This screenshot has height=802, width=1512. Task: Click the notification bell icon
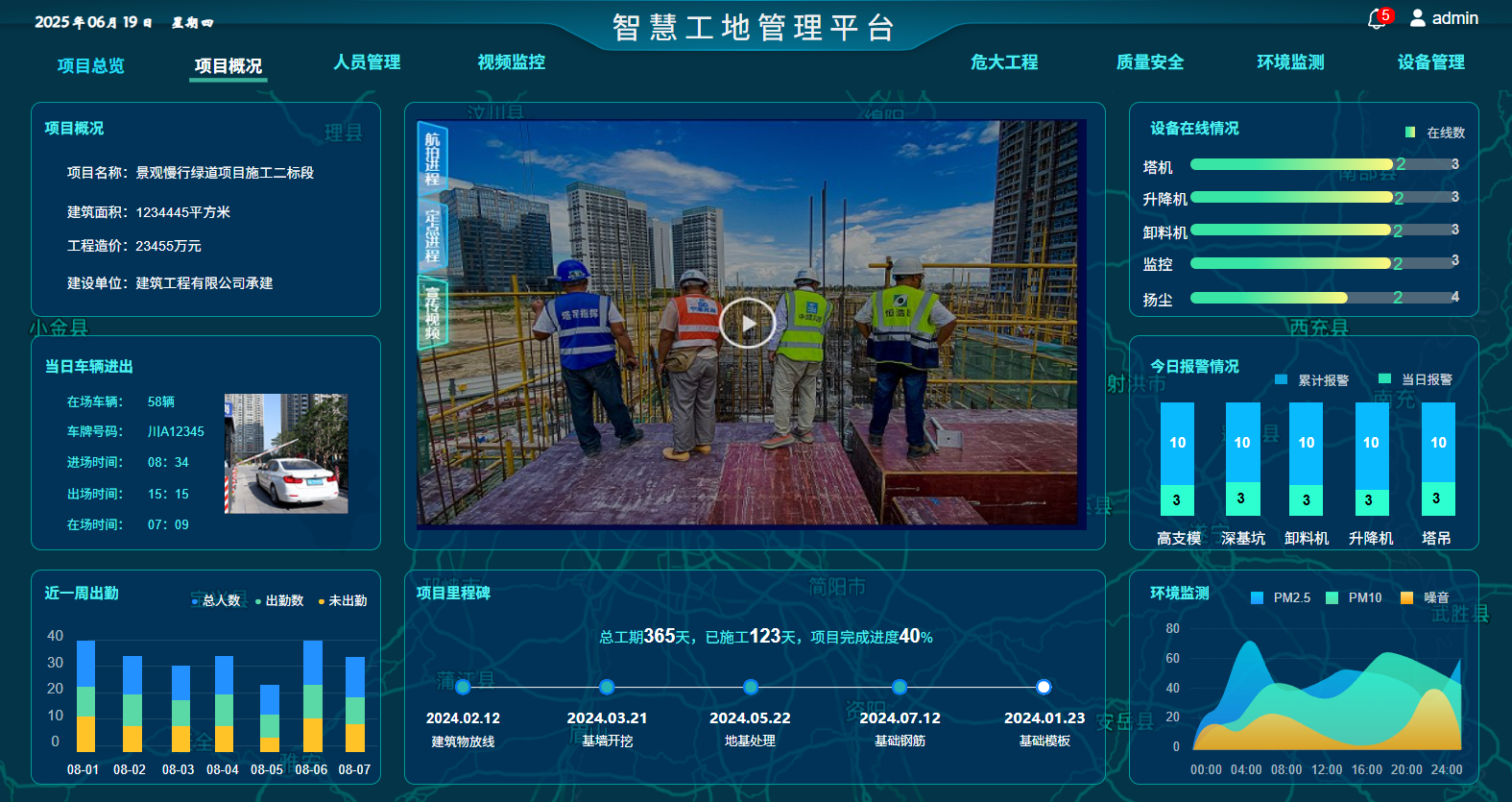pyautogui.click(x=1377, y=19)
